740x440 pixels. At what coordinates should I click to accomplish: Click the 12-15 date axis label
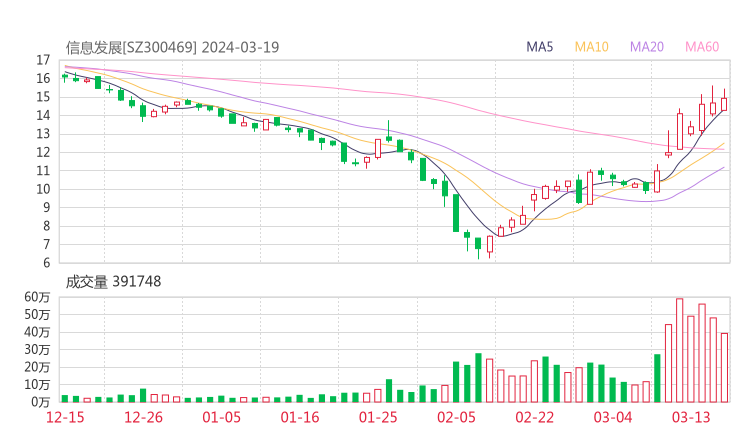[x=65, y=417]
